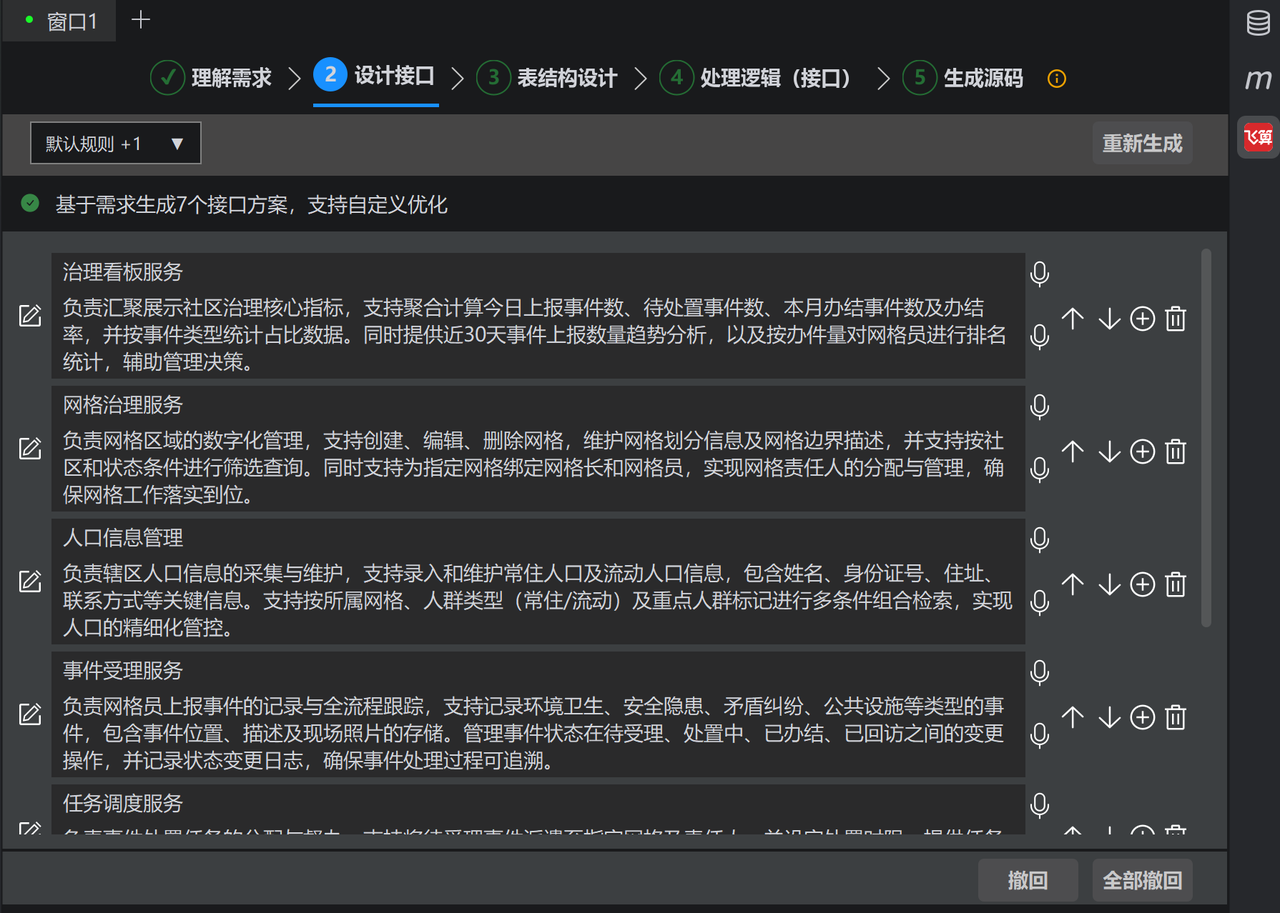Delete the 事件受理服务 card

click(1176, 717)
